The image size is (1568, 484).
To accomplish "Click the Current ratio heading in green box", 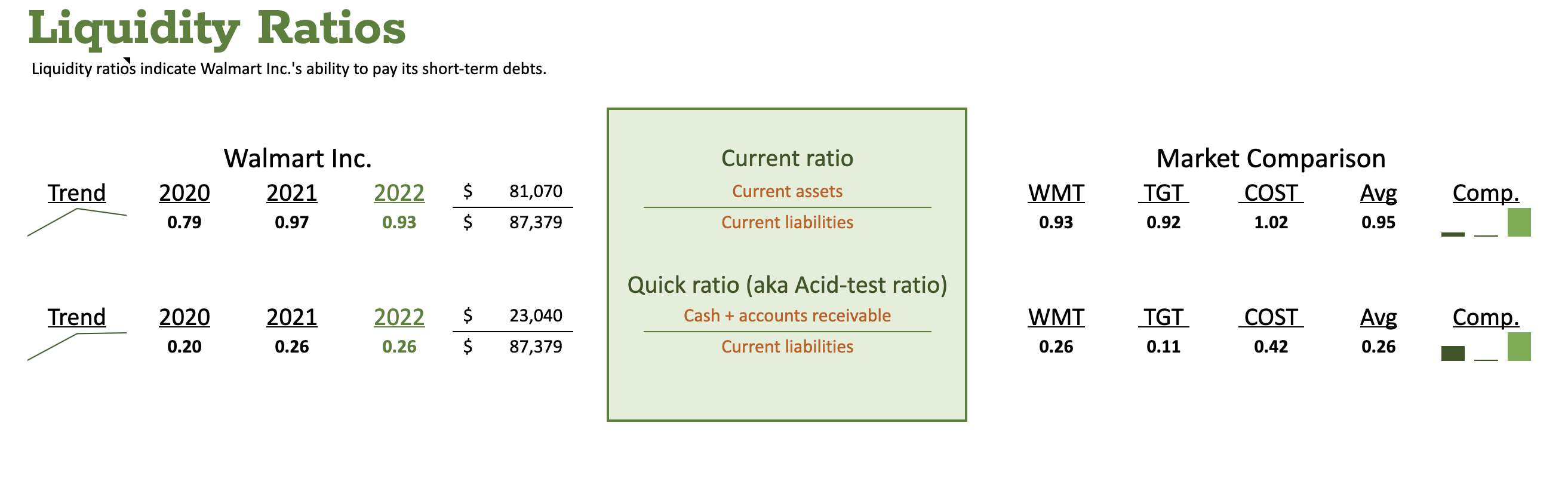I will (x=787, y=158).
